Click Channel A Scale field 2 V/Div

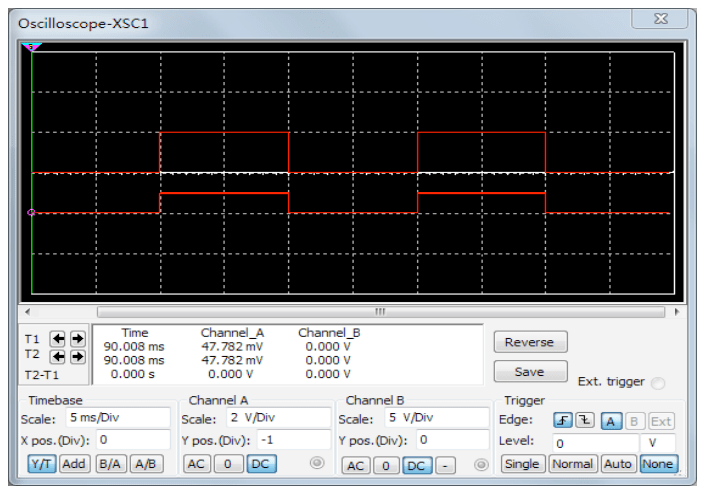click(x=279, y=418)
